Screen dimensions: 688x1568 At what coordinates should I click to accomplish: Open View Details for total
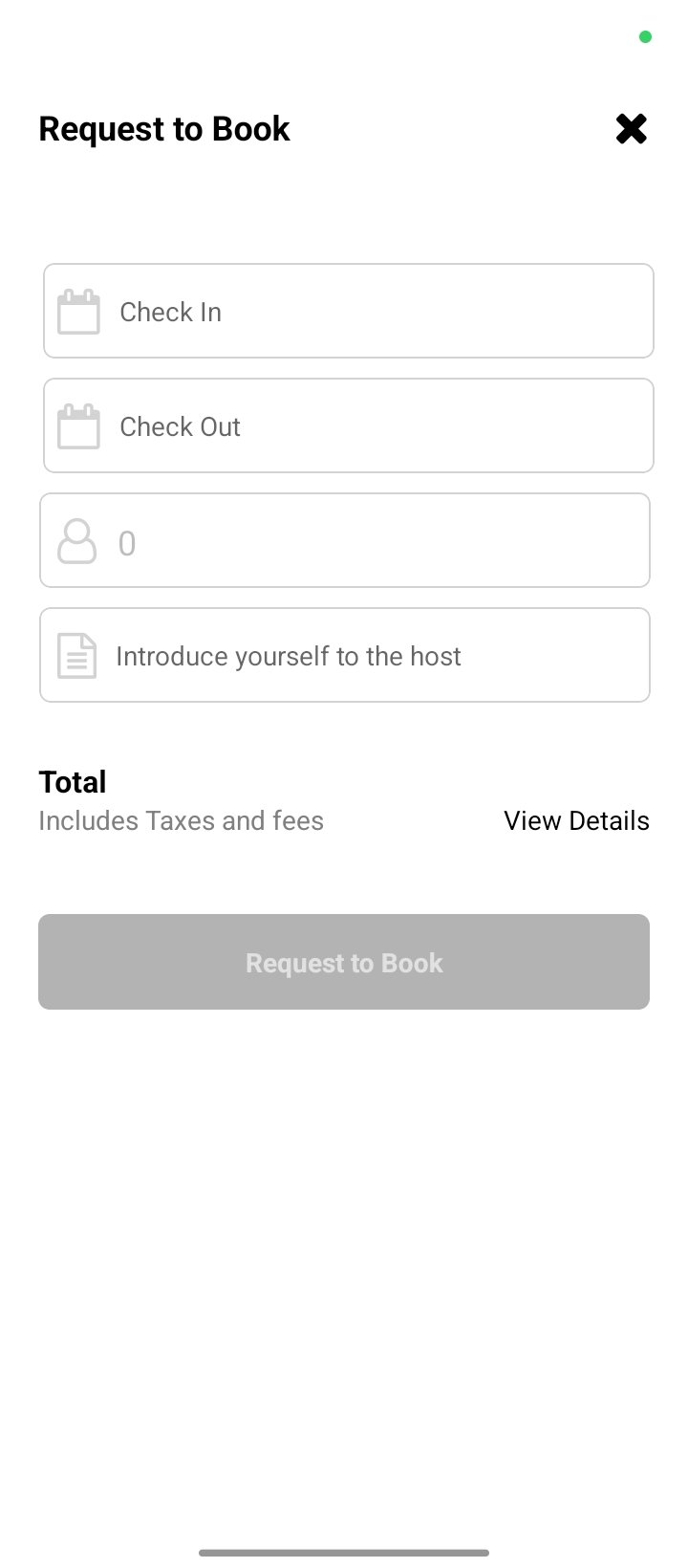576,820
